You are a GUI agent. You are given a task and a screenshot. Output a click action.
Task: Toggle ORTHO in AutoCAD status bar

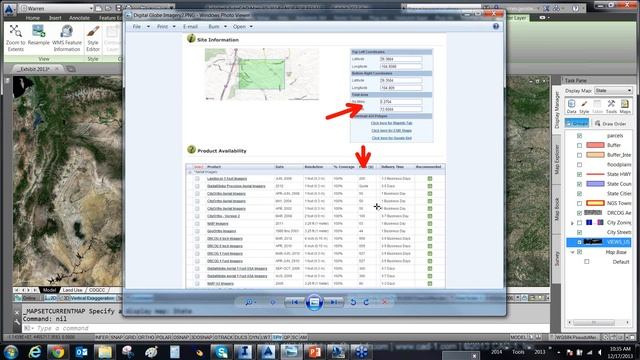147,338
